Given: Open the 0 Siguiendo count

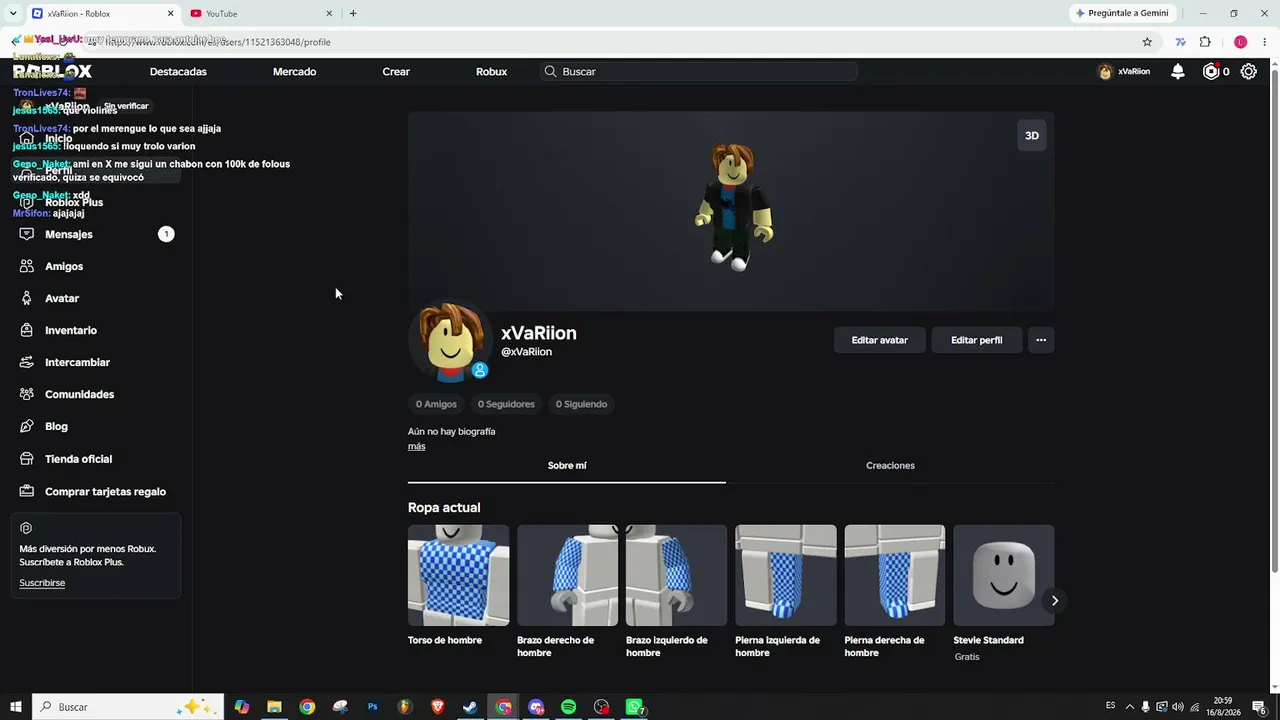Looking at the screenshot, I should click(x=581, y=404).
